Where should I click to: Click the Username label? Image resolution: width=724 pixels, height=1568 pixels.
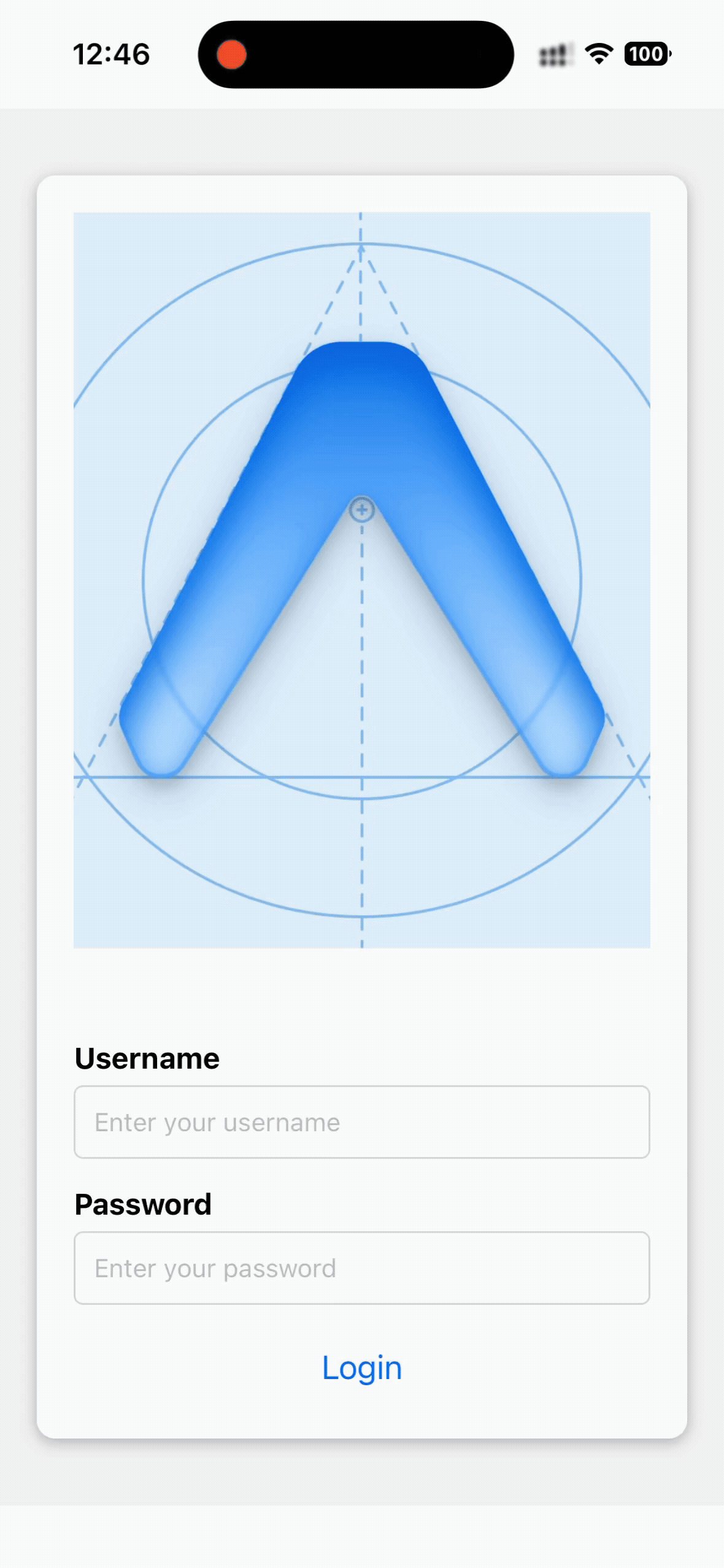147,1058
